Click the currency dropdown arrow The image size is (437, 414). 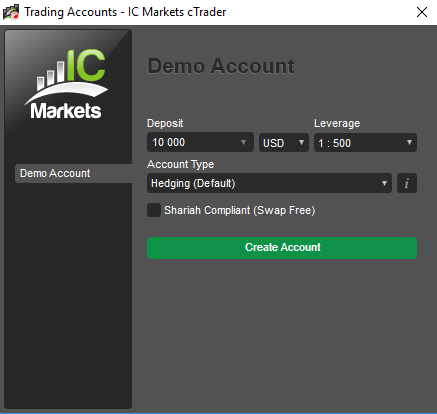301,142
